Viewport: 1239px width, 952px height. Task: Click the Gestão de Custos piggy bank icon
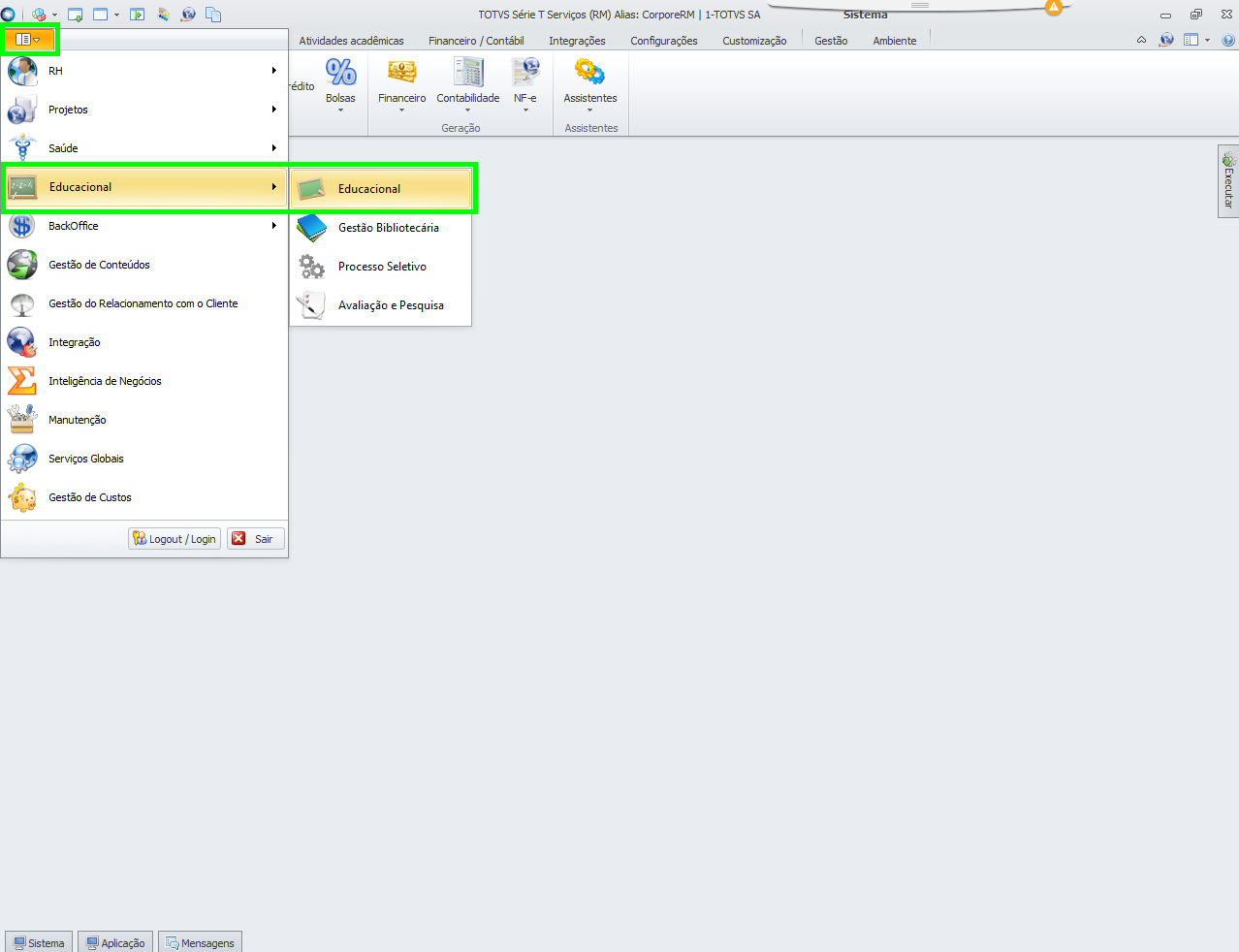(x=22, y=497)
